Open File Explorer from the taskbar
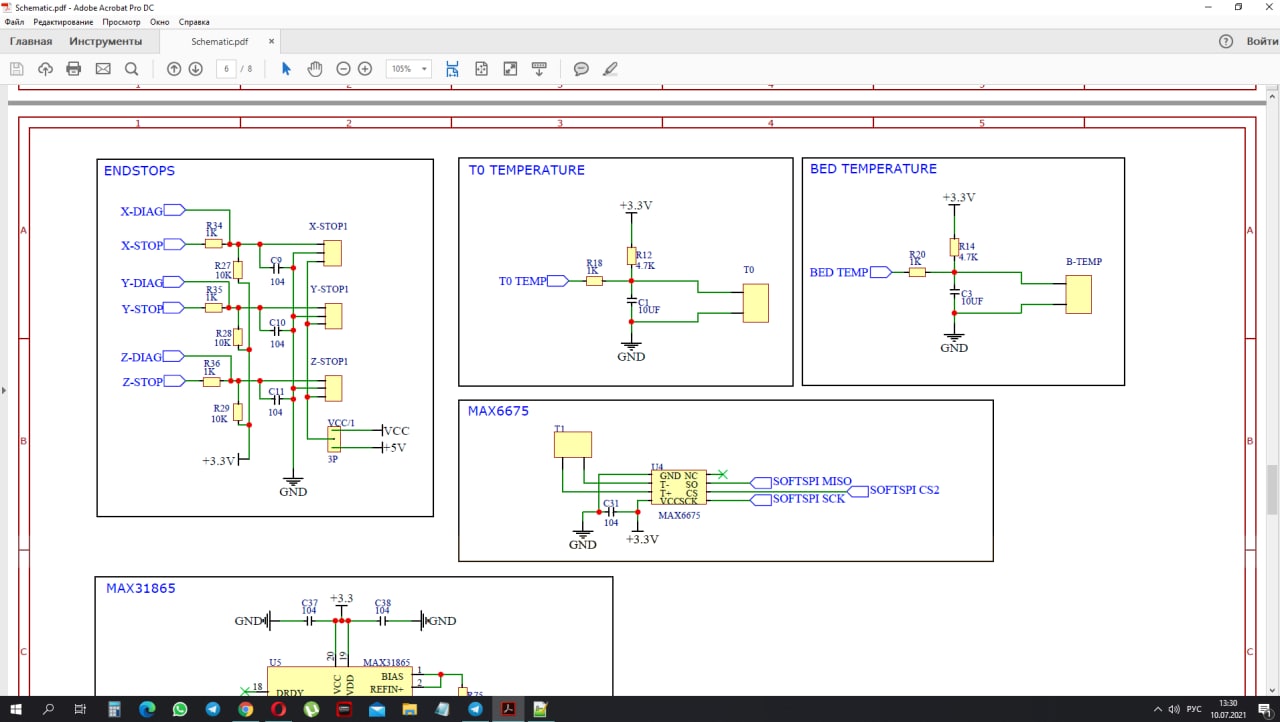 pyautogui.click(x=409, y=709)
